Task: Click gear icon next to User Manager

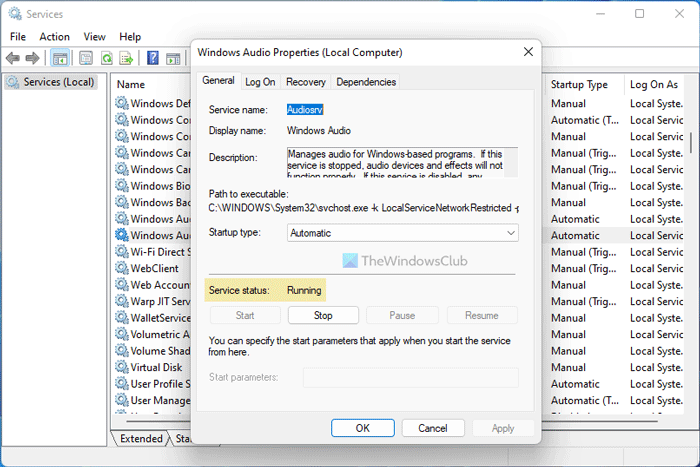Action: 121,400
